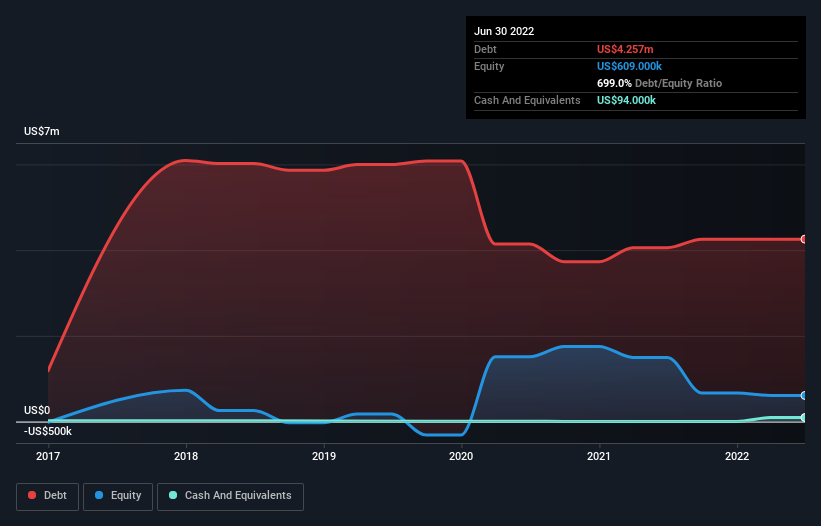Select the red Debt endpoint marker
The height and width of the screenshot is (526, 821).
click(x=804, y=239)
